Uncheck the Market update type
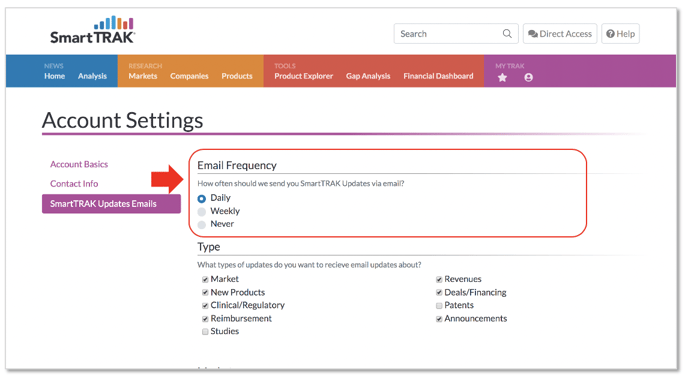This screenshot has height=379, width=688. click(x=205, y=279)
